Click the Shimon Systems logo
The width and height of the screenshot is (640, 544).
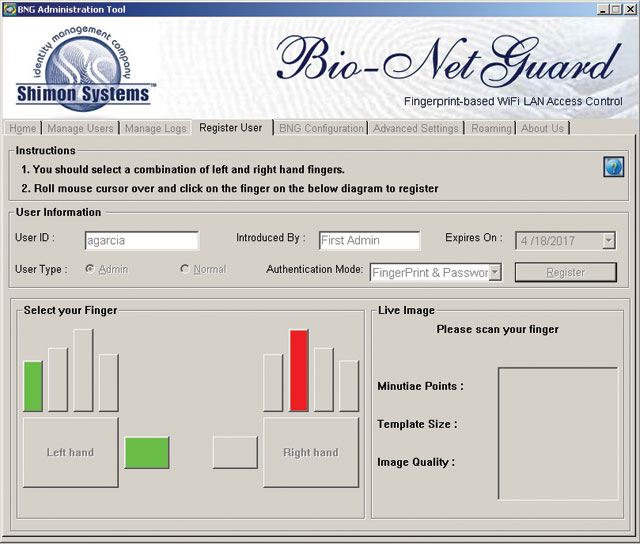pos(84,69)
